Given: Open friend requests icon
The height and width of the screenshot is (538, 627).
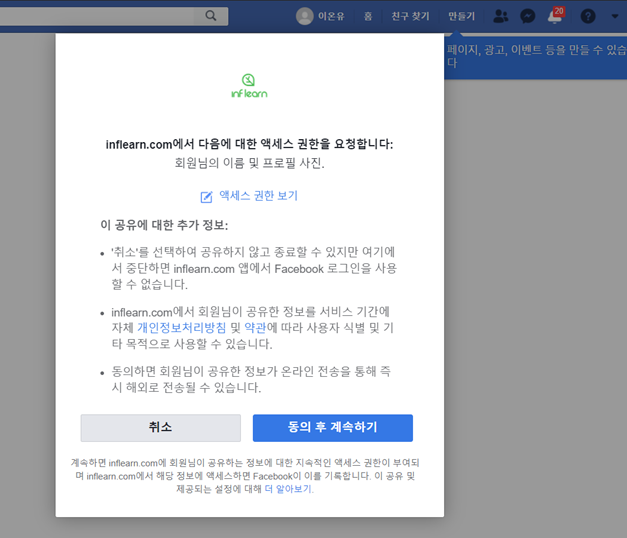Looking at the screenshot, I should tap(500, 16).
